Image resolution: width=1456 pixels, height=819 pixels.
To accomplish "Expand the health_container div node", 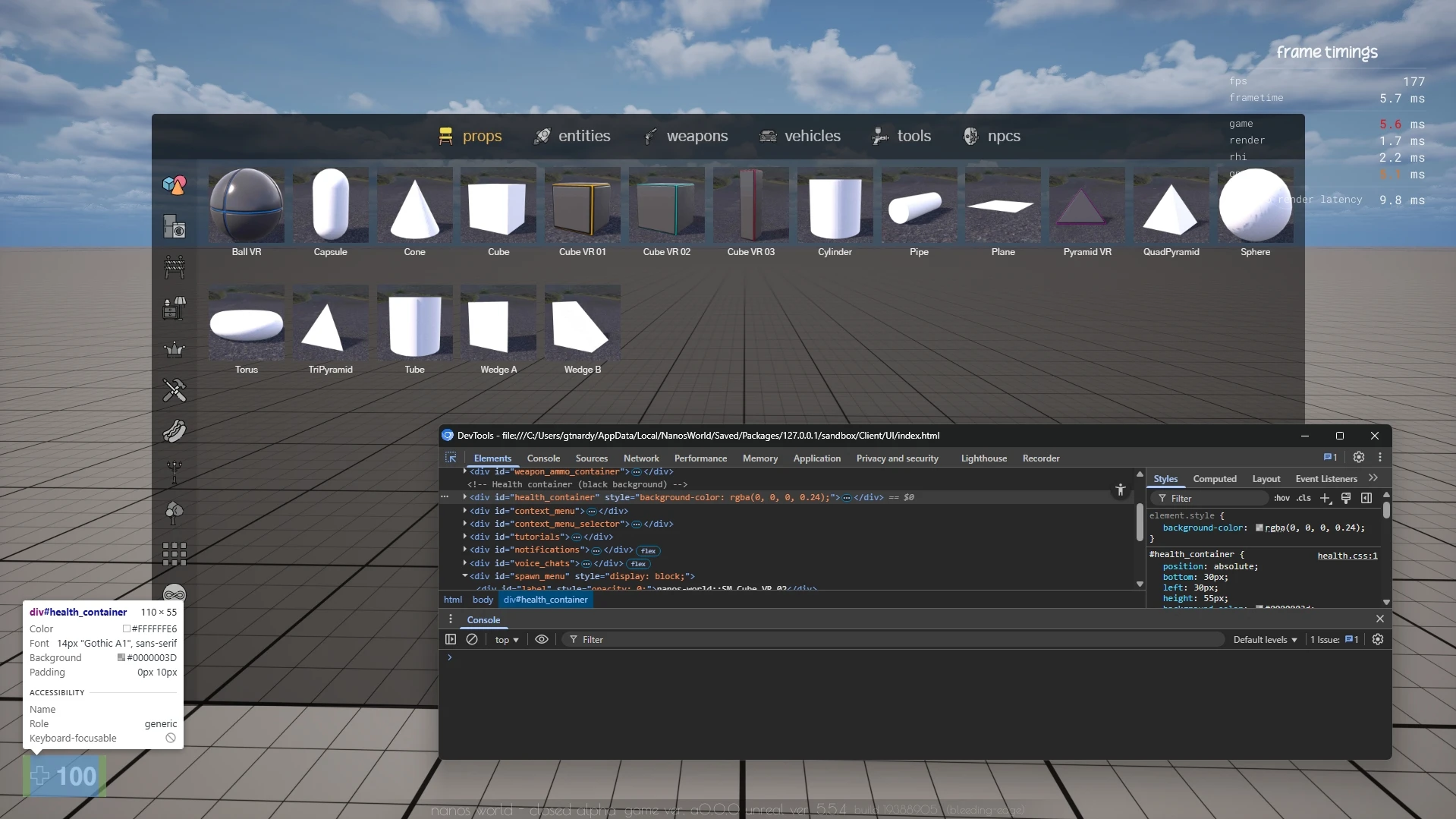I will [465, 497].
